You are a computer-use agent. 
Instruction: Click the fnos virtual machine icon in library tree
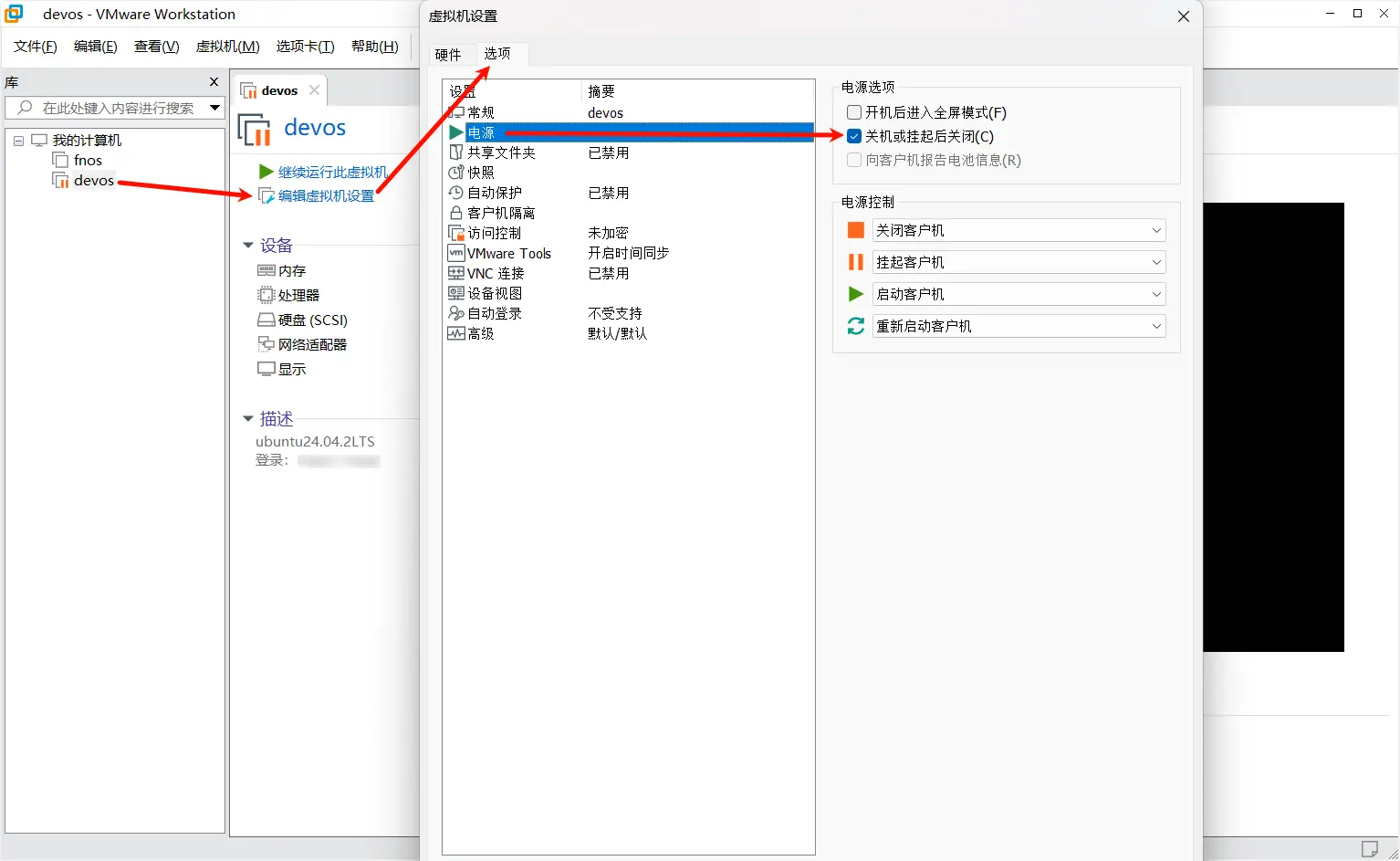point(60,160)
